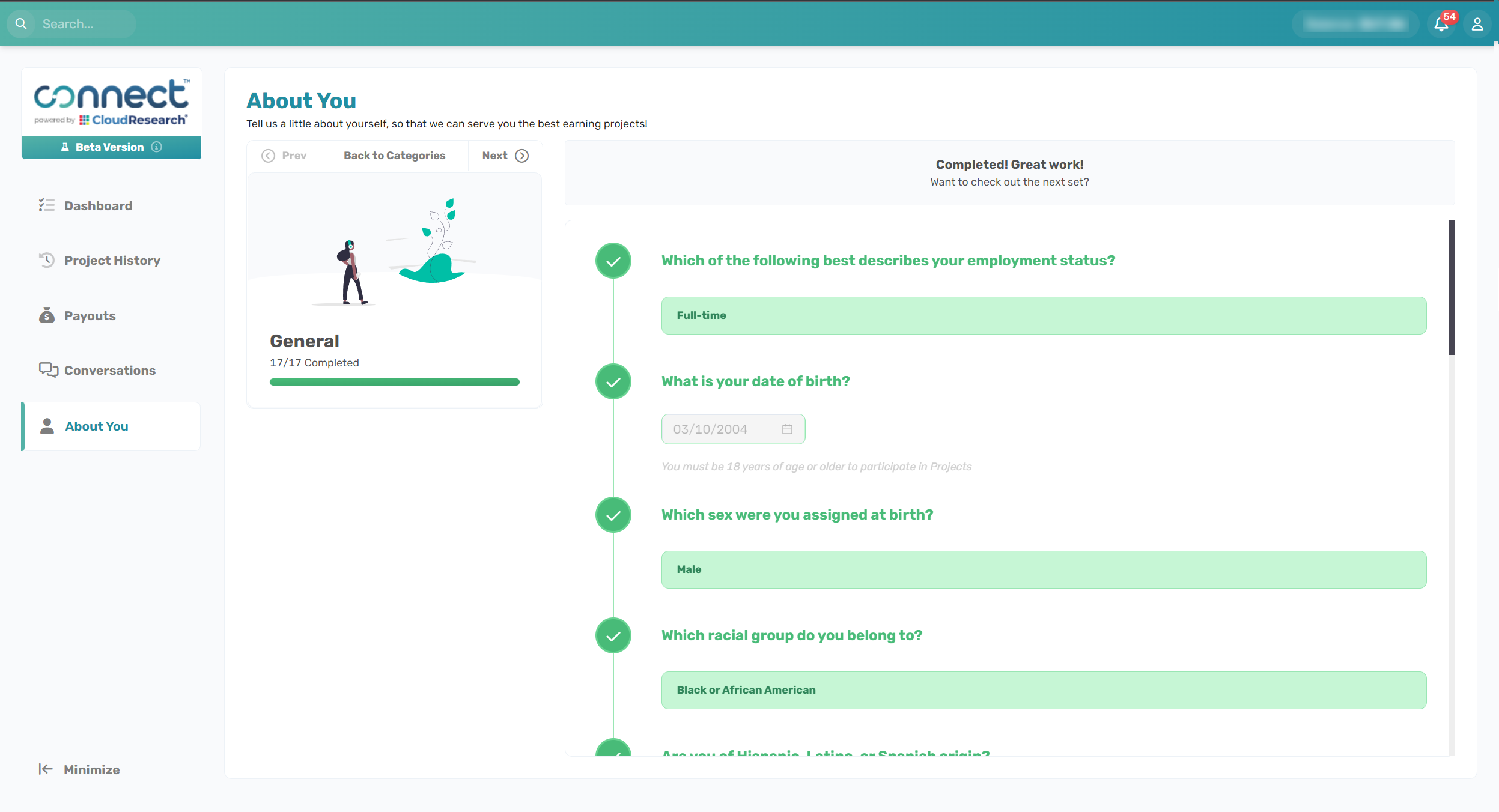Image resolution: width=1499 pixels, height=812 pixels.
Task: Click the Back to Categories button
Action: tap(394, 156)
